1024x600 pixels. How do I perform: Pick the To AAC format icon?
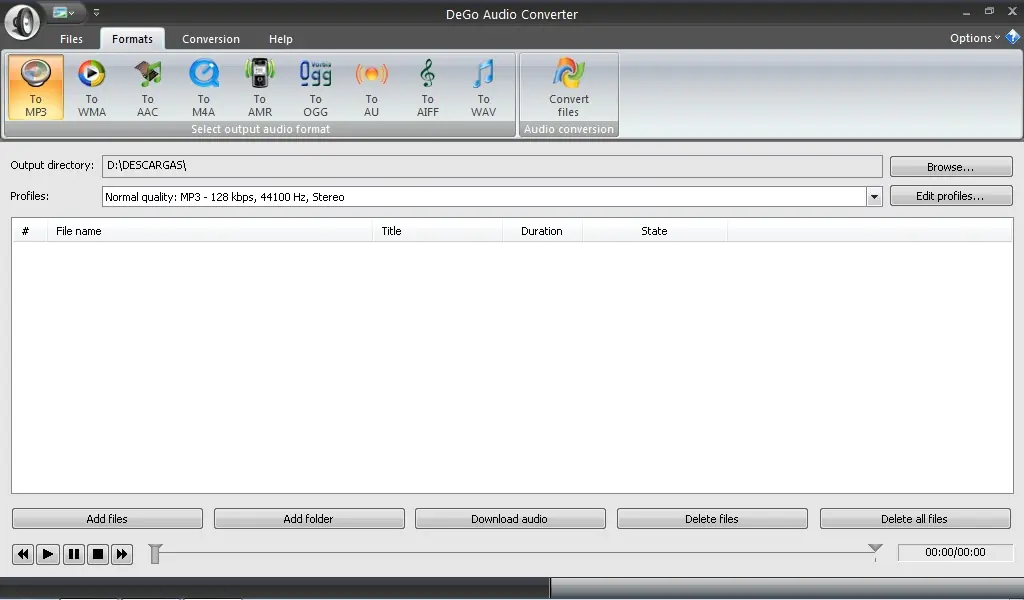tap(148, 87)
